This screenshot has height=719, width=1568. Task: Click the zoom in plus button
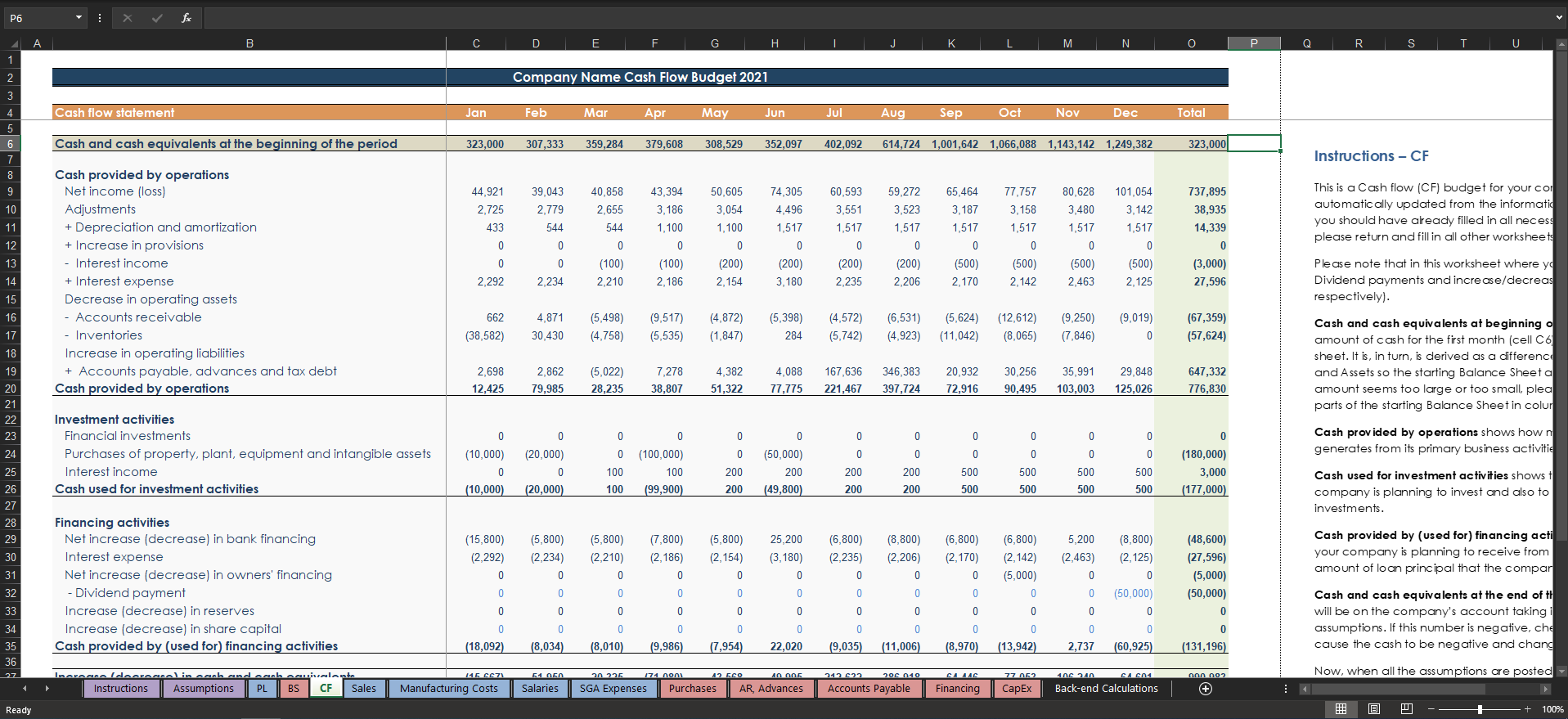point(1527,709)
